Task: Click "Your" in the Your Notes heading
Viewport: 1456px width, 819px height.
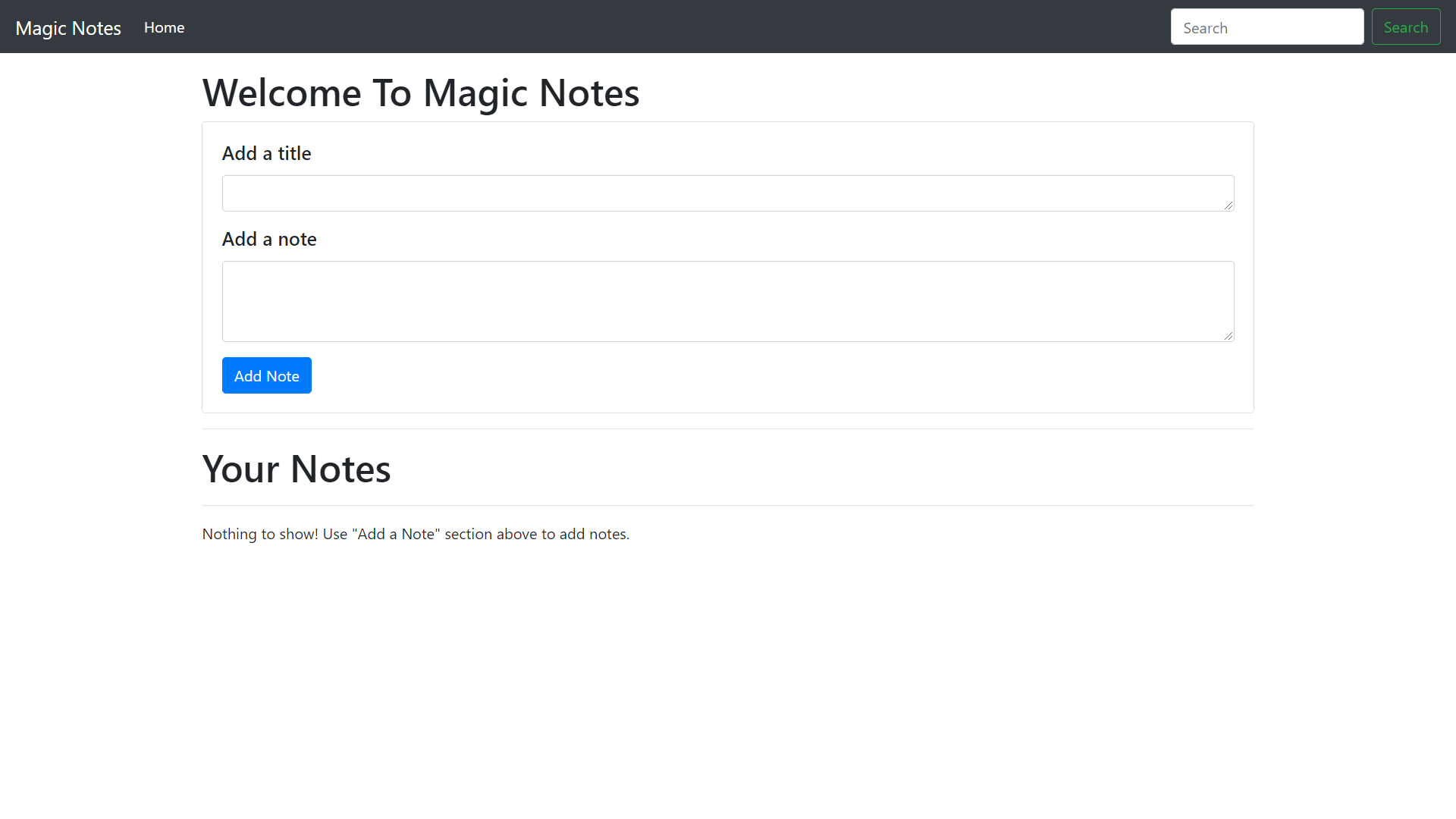Action: pos(240,469)
